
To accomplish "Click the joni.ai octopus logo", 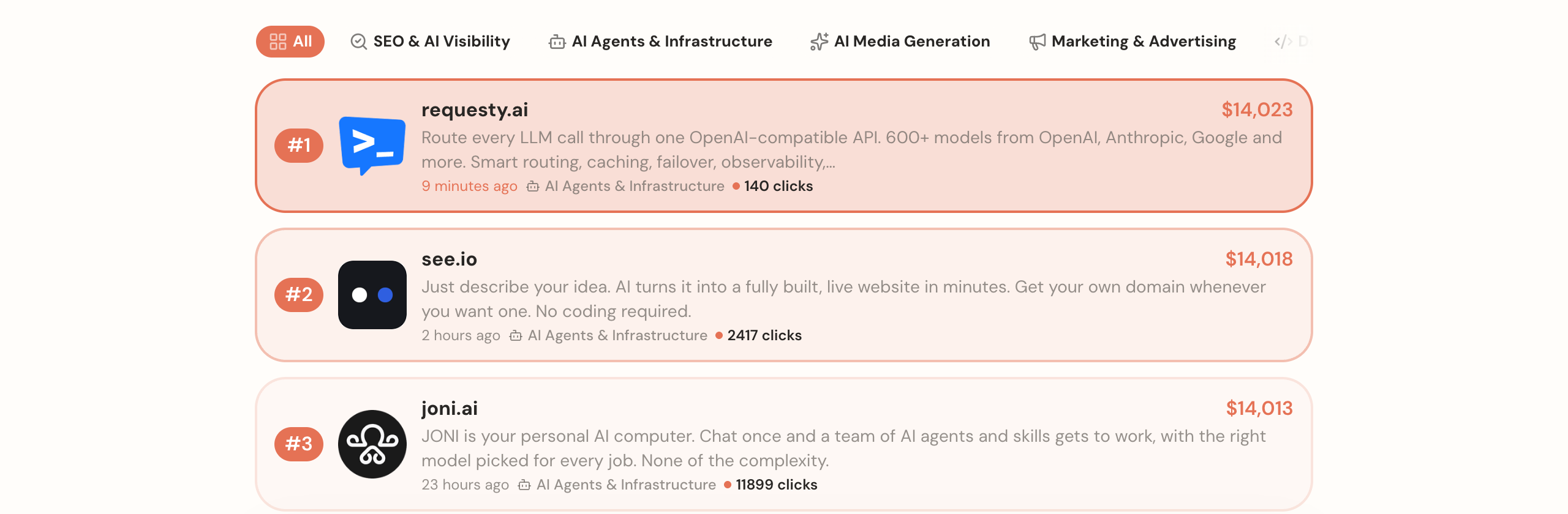I will pos(372,444).
